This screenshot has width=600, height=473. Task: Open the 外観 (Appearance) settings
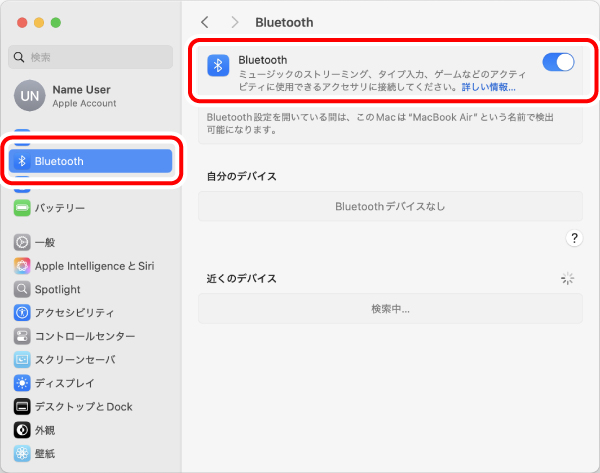tap(46, 430)
